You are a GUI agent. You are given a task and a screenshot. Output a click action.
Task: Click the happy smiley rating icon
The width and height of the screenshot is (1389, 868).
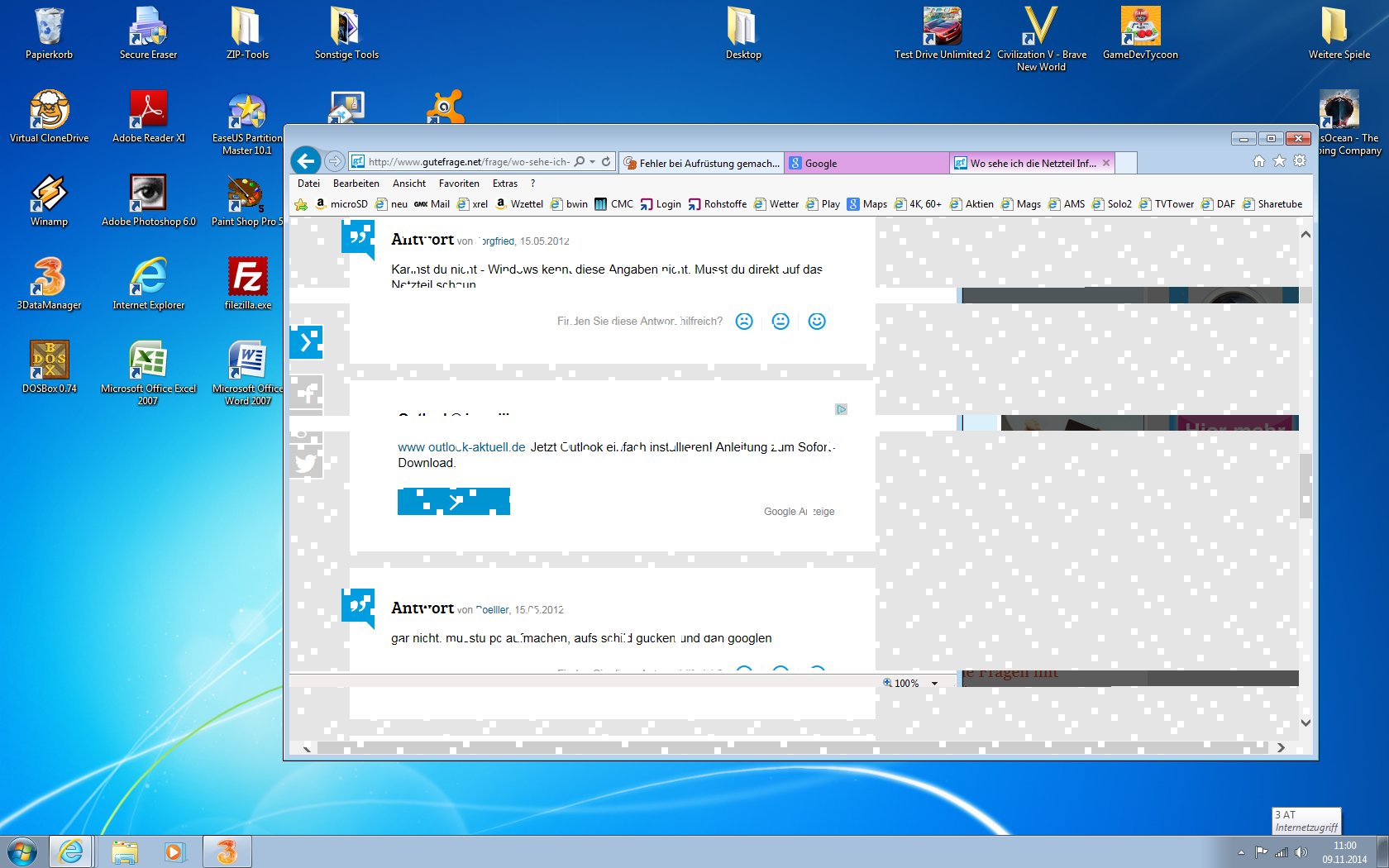817,322
